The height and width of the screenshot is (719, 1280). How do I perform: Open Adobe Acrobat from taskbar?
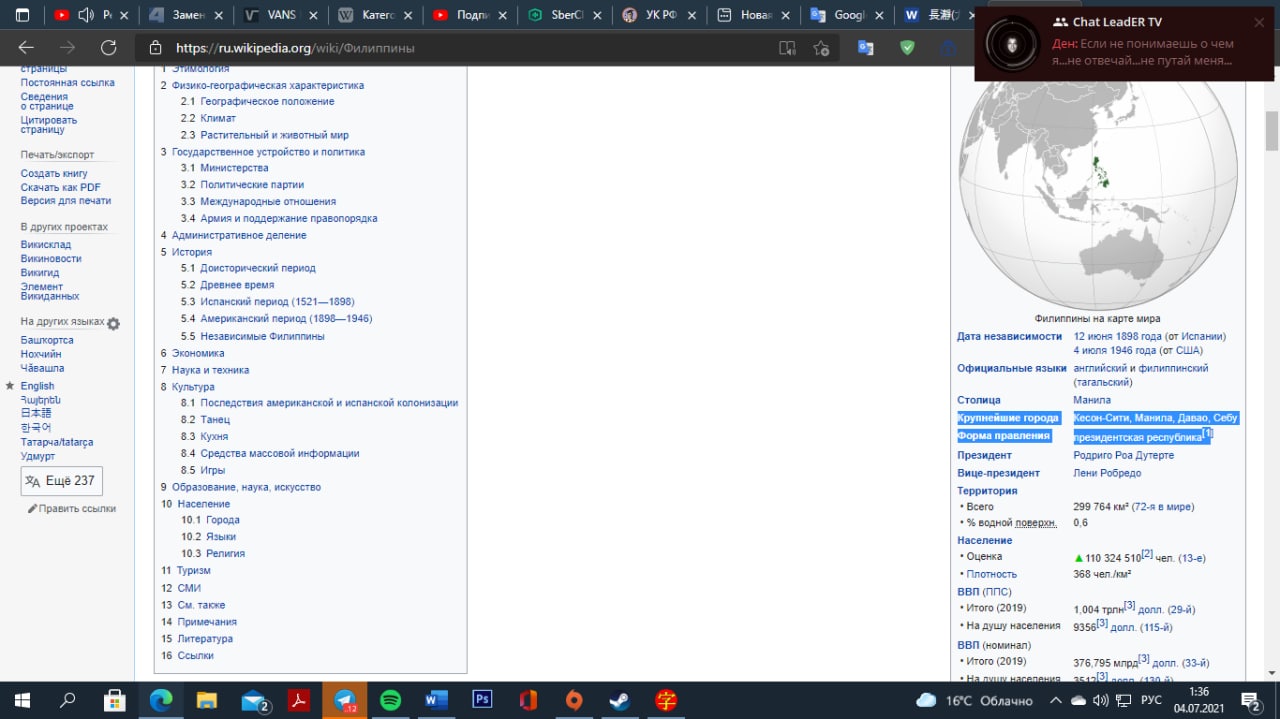click(298, 700)
